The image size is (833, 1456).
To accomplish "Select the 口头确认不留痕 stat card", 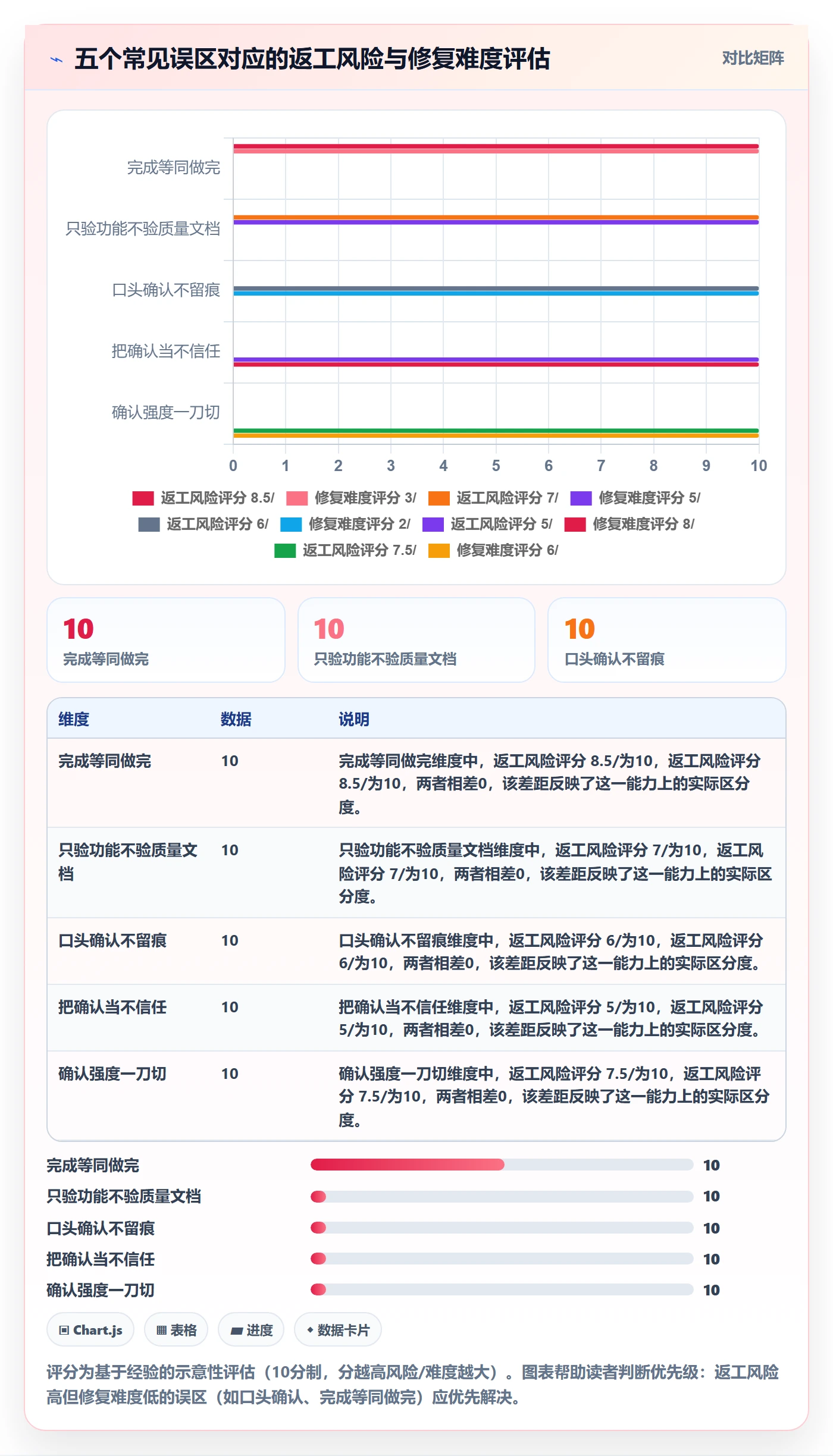I will coord(667,640).
